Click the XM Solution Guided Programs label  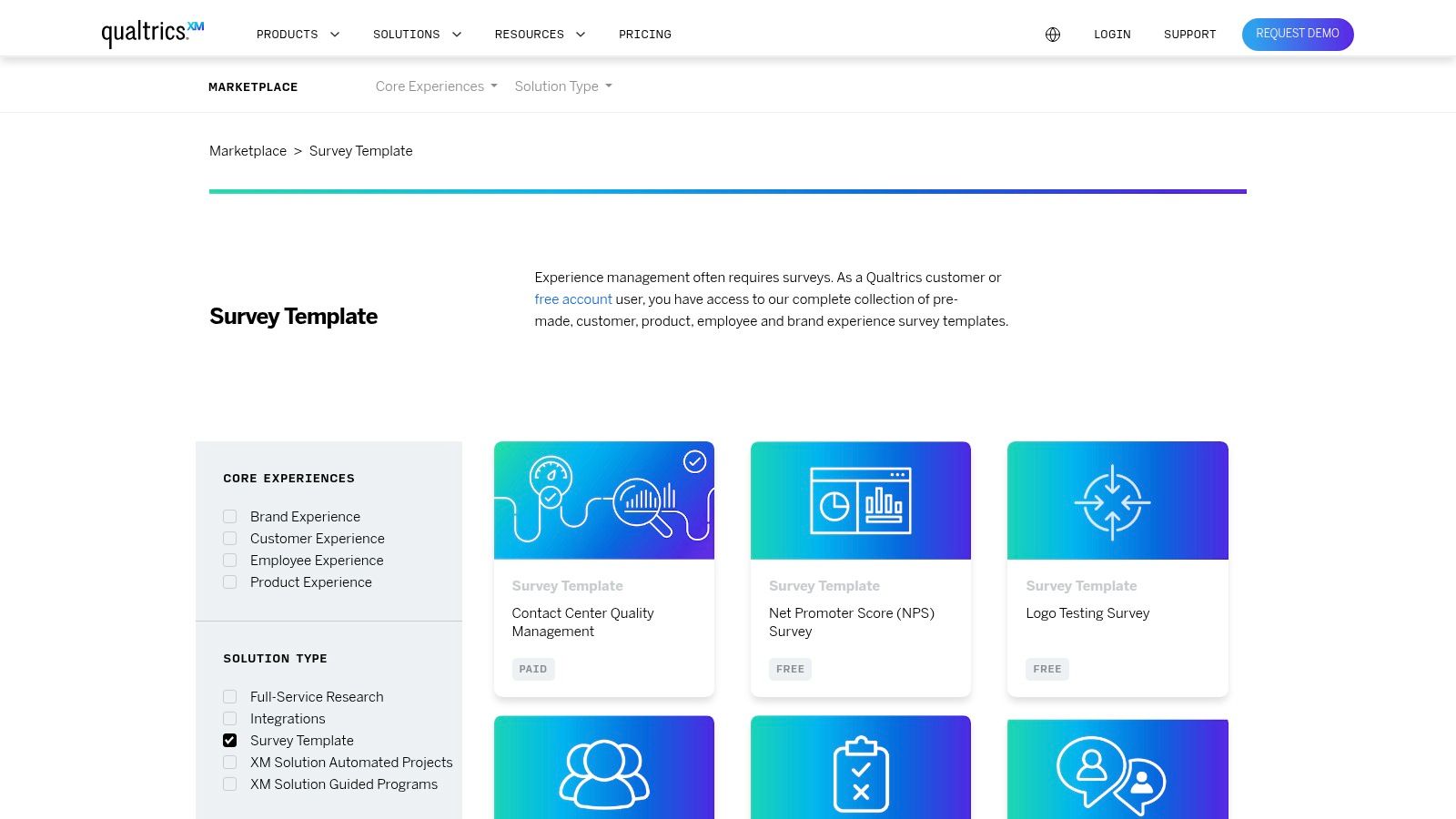pos(344,784)
